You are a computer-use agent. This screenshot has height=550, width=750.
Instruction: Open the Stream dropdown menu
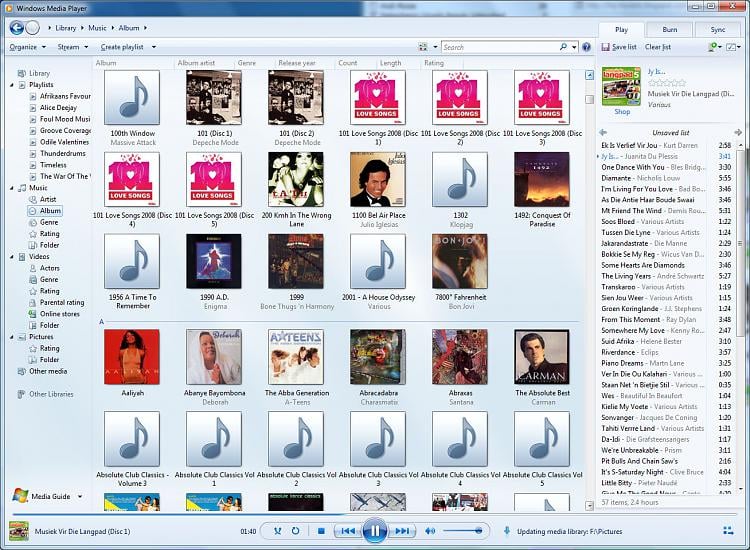click(73, 47)
